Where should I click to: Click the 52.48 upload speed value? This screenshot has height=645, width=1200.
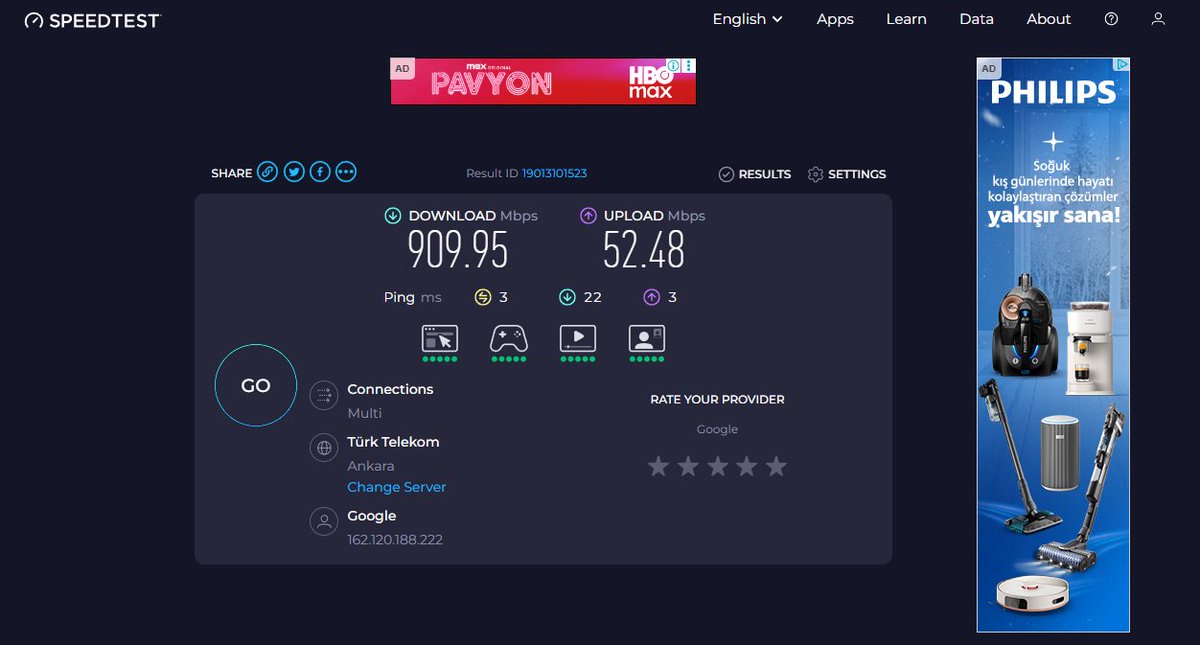(644, 250)
